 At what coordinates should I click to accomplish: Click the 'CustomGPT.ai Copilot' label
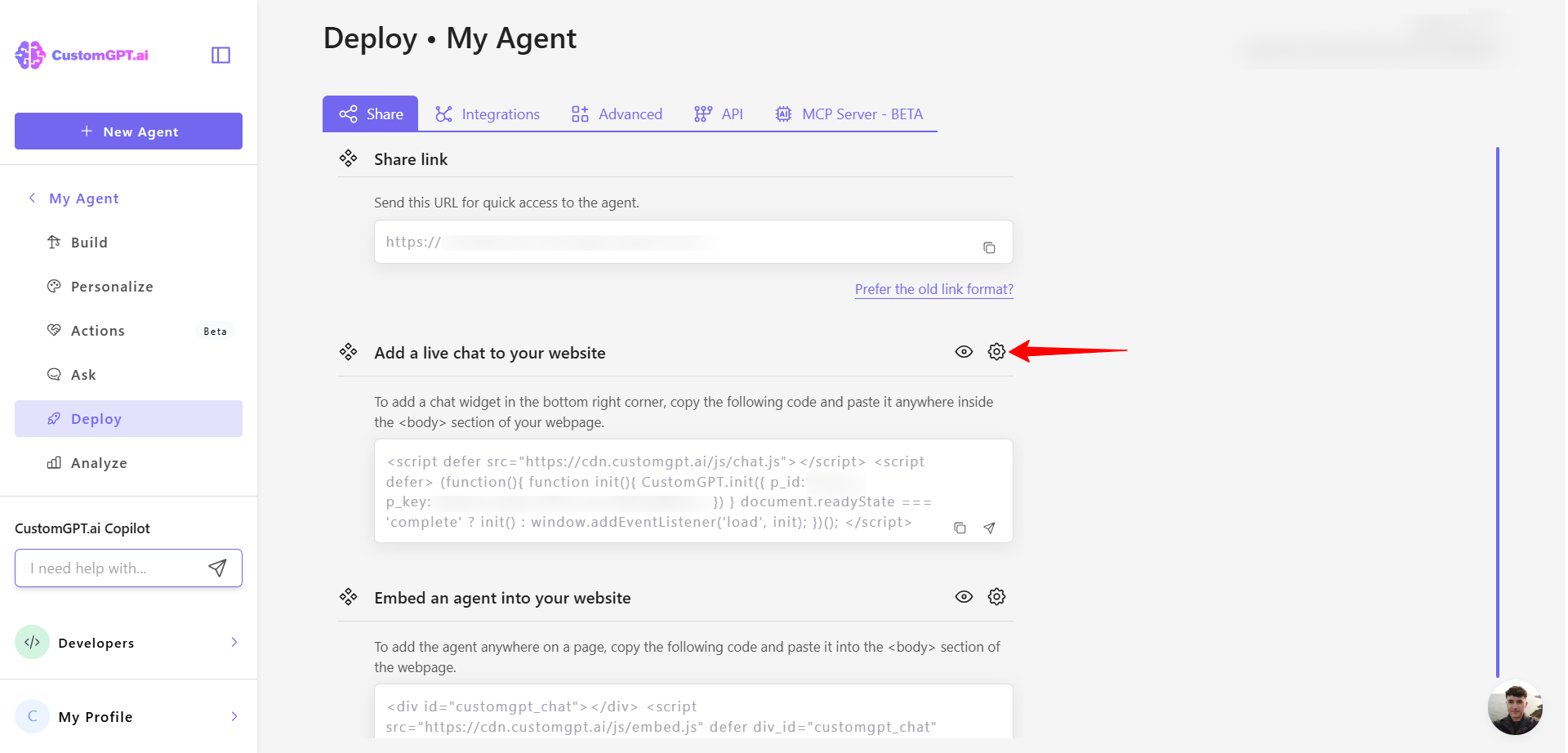[82, 528]
